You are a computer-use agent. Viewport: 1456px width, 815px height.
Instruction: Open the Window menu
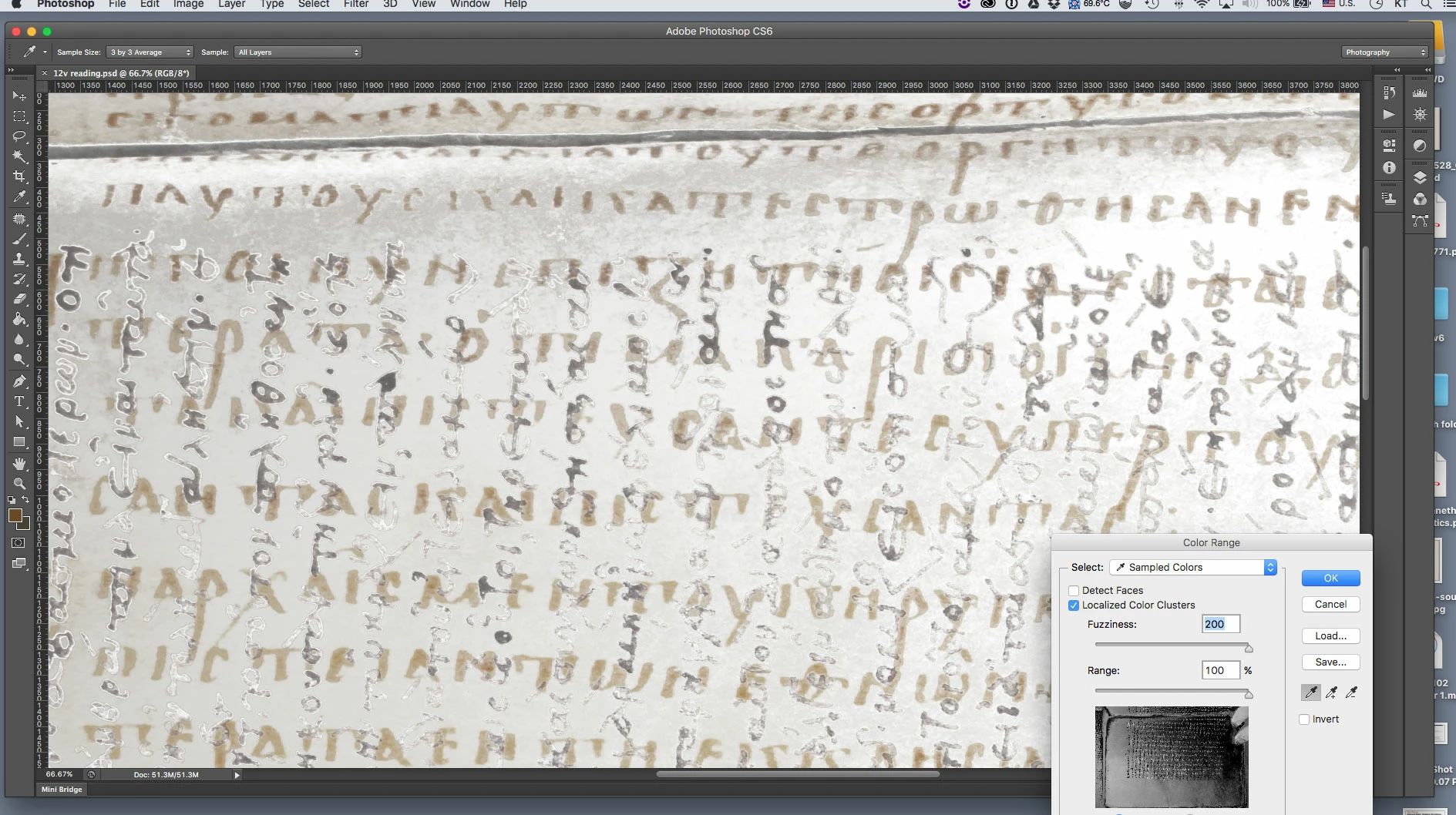pyautogui.click(x=470, y=4)
